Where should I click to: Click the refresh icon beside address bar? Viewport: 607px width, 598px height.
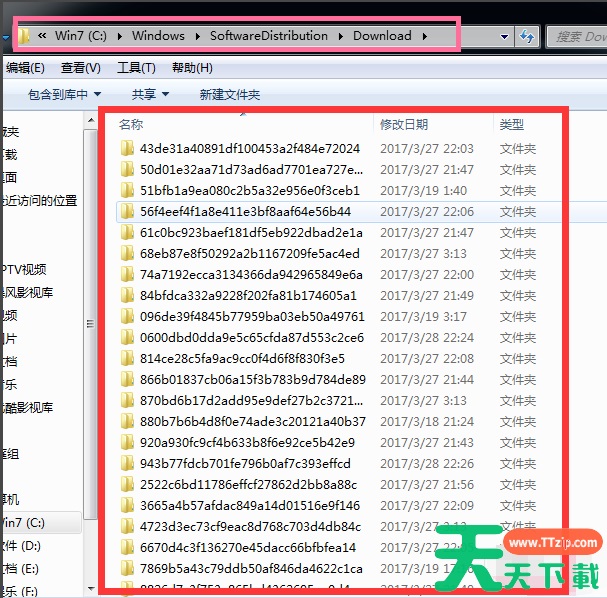[x=527, y=36]
